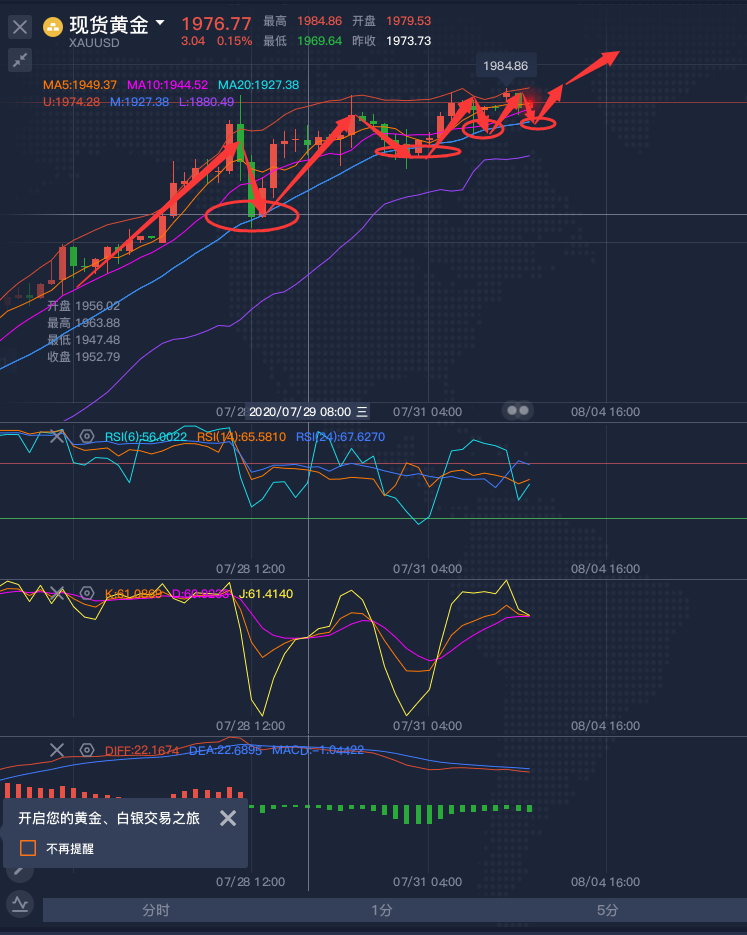
Task: Click the collapse arrows icon below the close button
Action: click(x=20, y=61)
